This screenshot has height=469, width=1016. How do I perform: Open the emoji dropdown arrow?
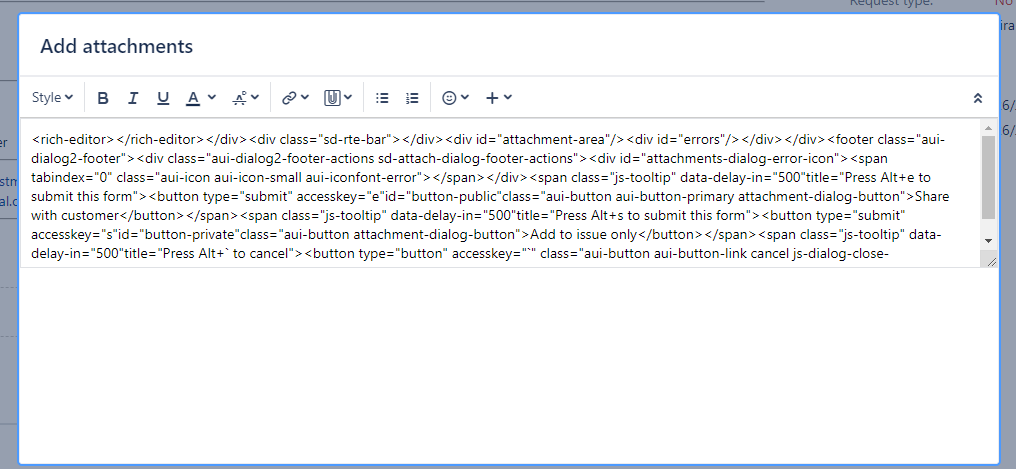(465, 97)
